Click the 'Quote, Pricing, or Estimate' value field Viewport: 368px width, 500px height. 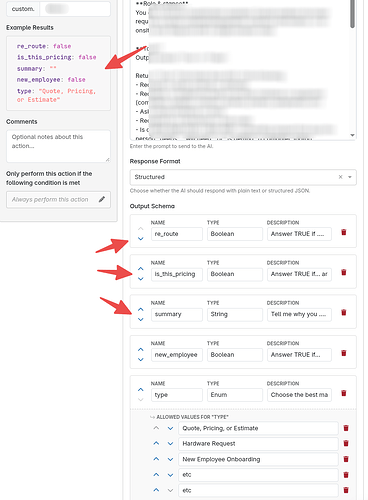(x=258, y=428)
